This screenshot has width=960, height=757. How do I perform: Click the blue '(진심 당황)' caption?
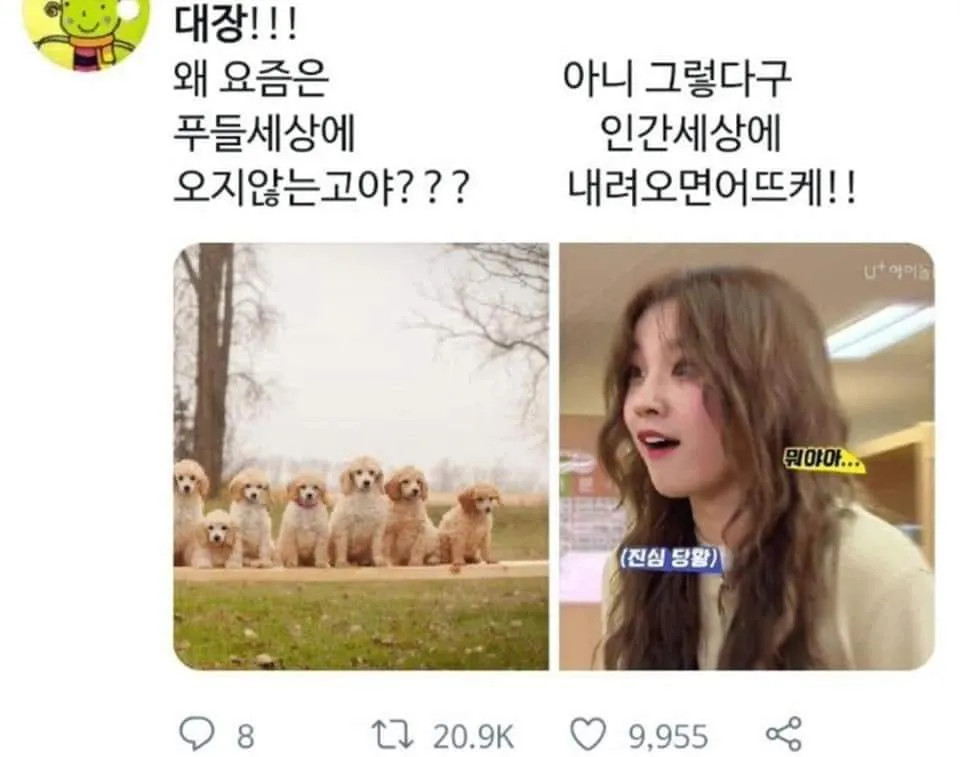pos(670,559)
